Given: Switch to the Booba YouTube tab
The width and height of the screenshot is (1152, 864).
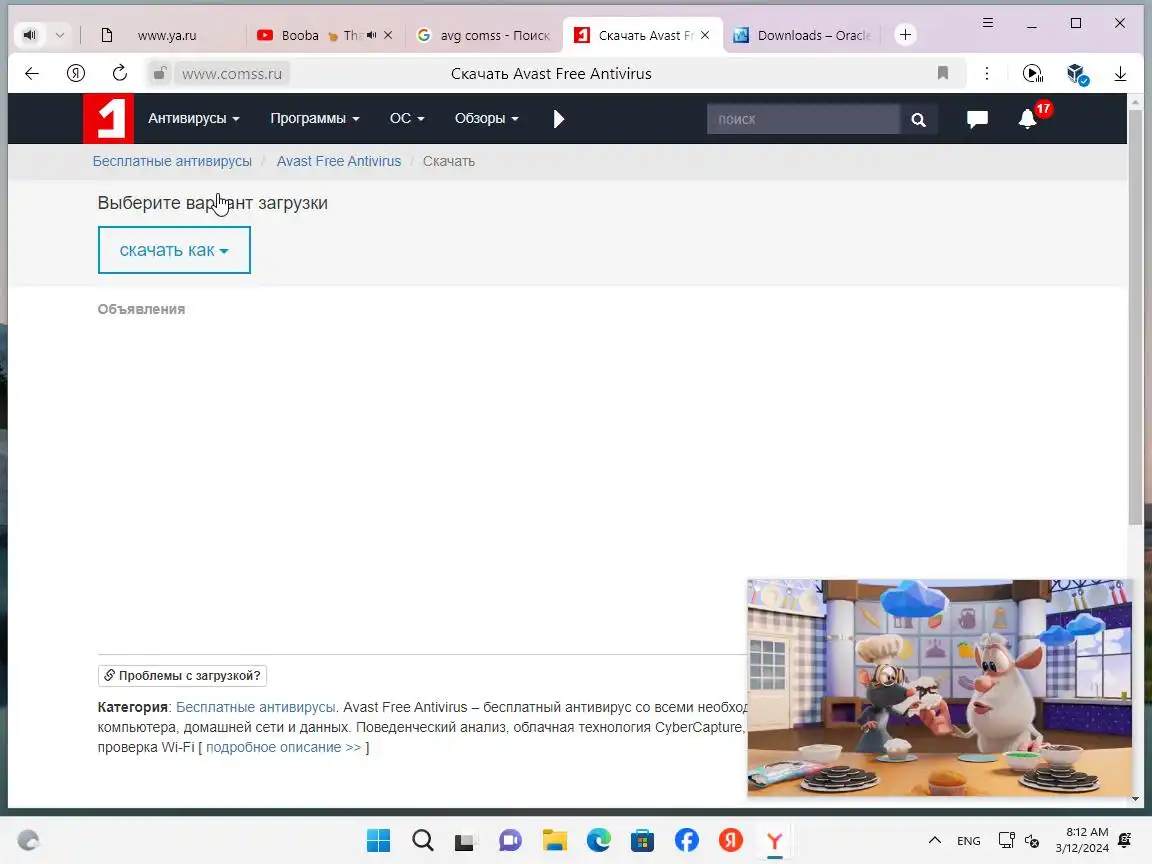Looking at the screenshot, I should click(x=301, y=35).
